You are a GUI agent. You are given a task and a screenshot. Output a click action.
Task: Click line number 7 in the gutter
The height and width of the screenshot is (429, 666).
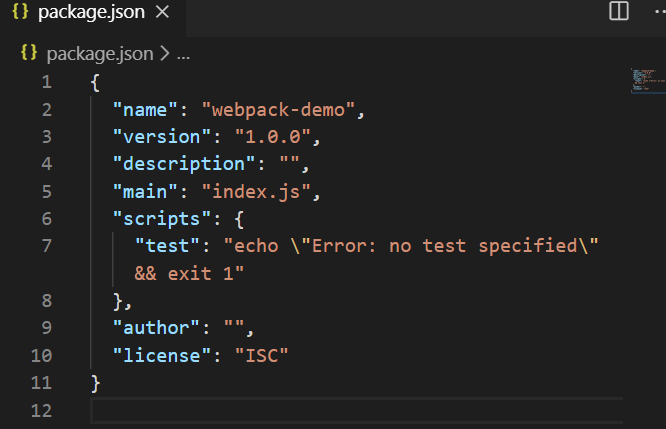pyautogui.click(x=47, y=246)
